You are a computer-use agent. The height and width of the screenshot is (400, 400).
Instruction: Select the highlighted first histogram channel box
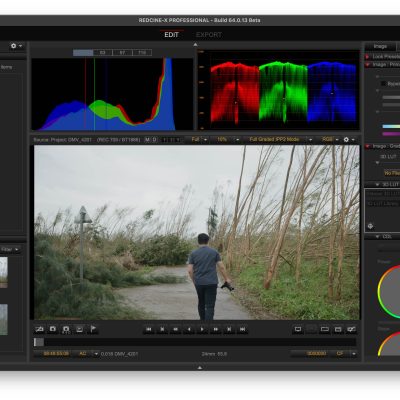pos(83,53)
